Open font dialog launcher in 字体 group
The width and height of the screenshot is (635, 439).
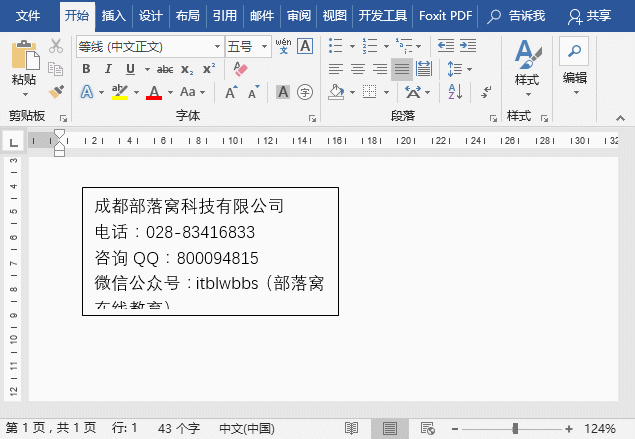click(312, 118)
